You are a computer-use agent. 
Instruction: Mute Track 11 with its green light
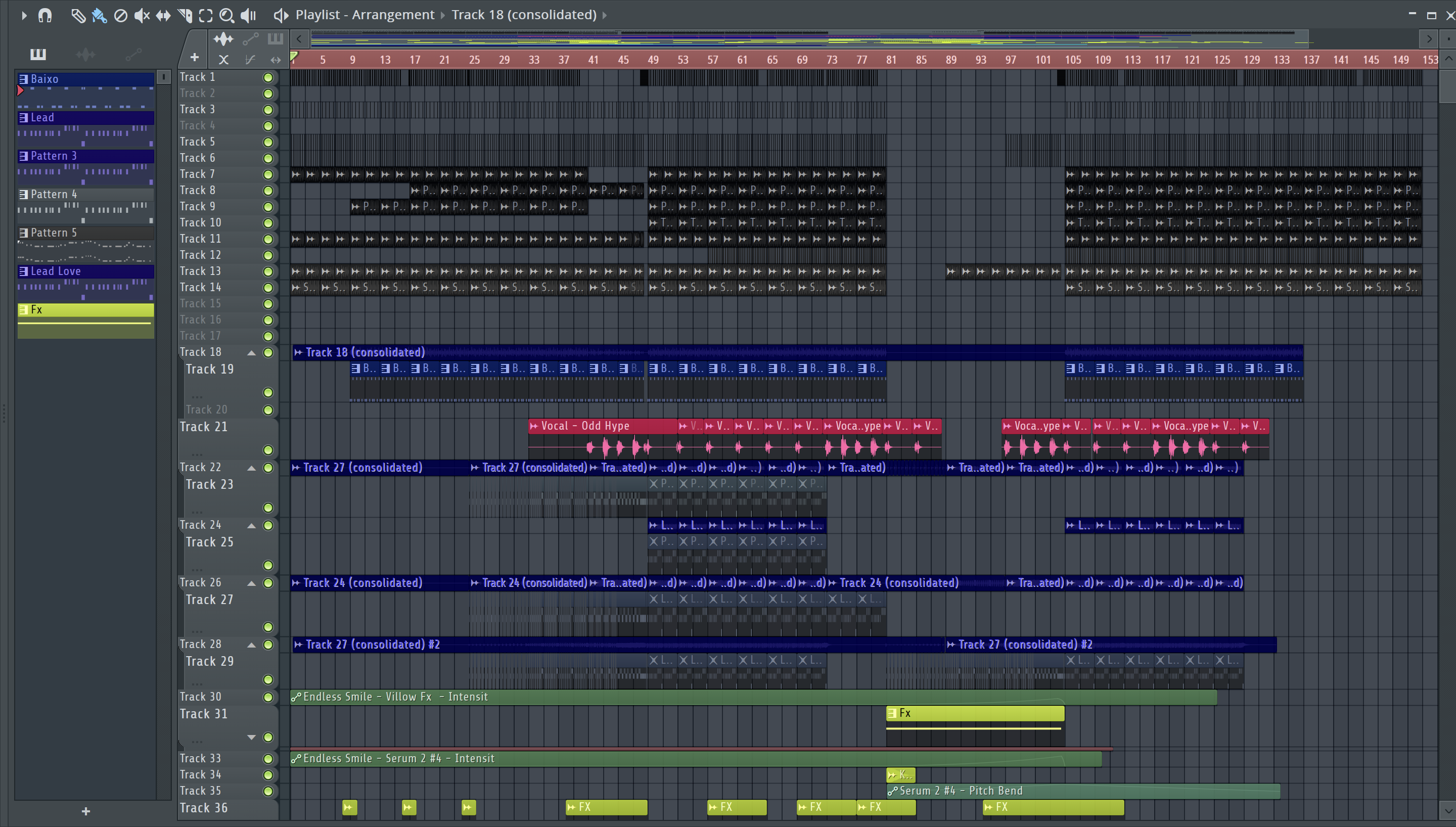[268, 239]
